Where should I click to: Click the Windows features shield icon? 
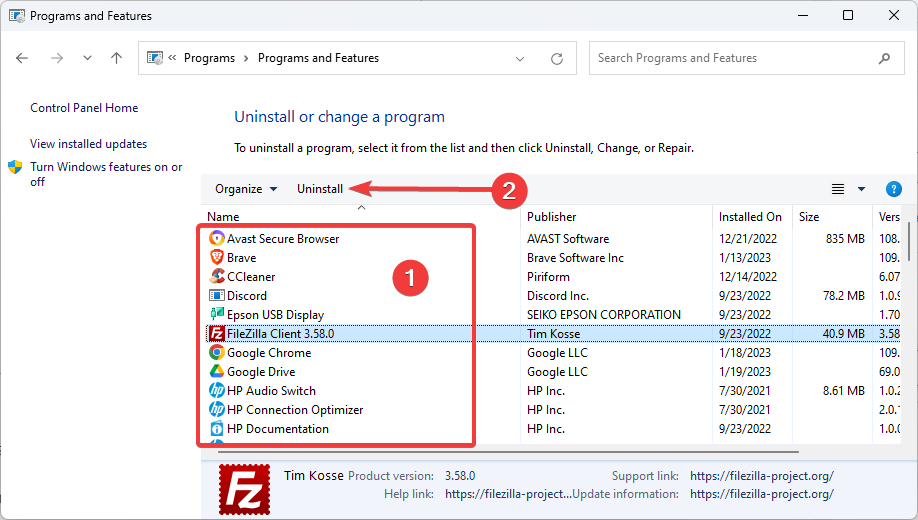tap(15, 167)
